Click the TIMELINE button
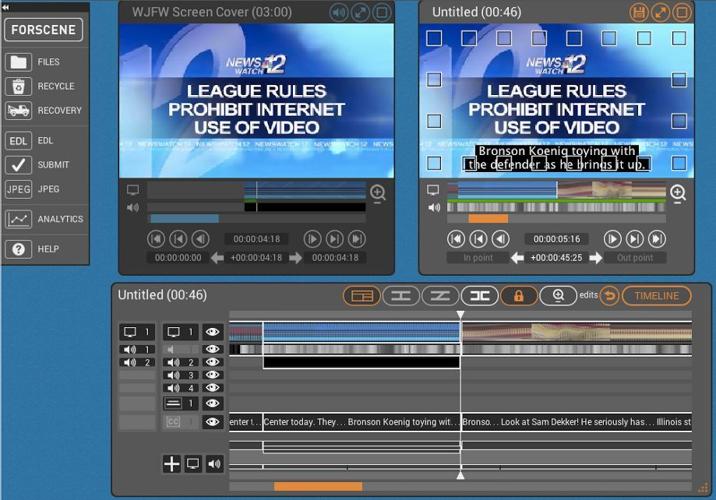The width and height of the screenshot is (716, 500). tap(657, 296)
